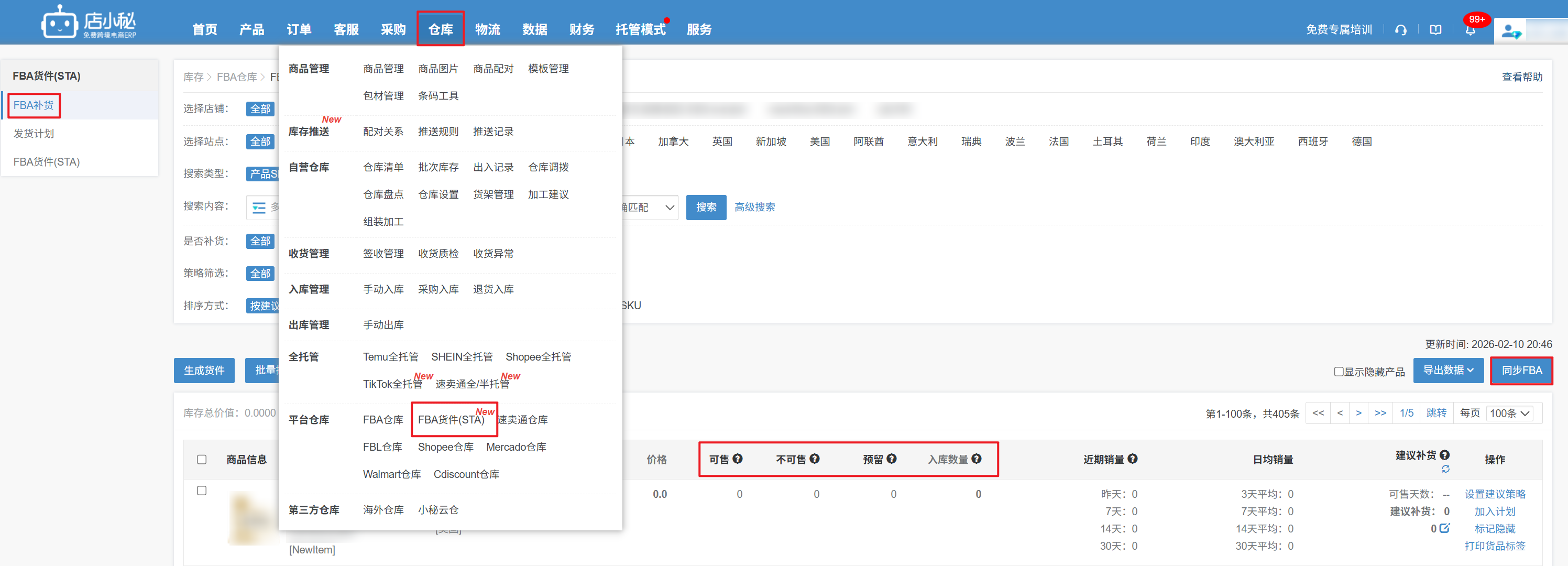Click the help icon next to 可售
Viewport: 1568px width, 566px height.
pyautogui.click(x=738, y=459)
